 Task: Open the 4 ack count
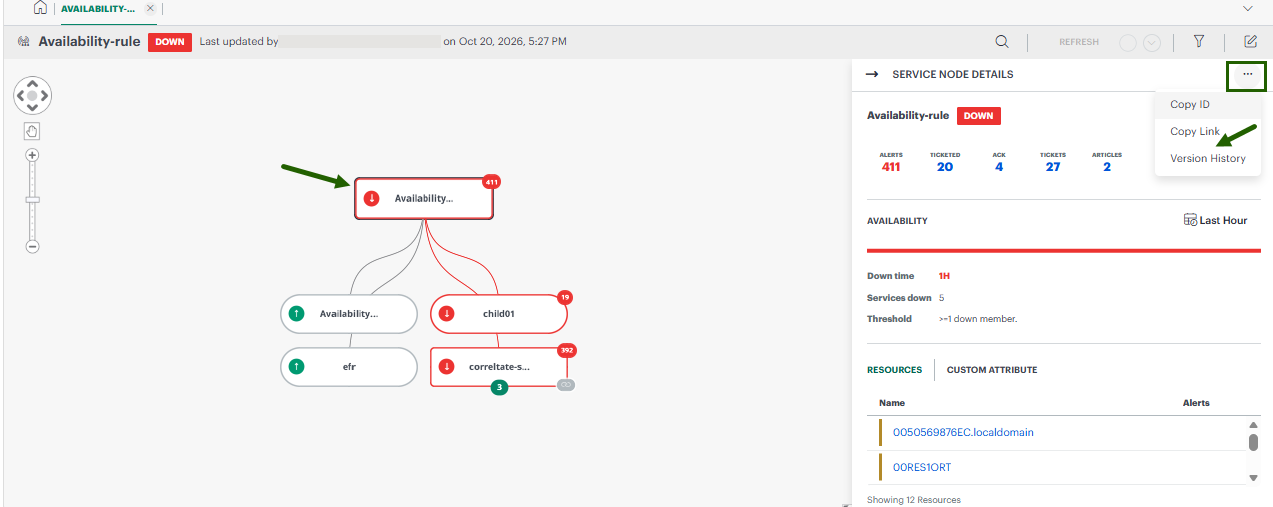click(x=999, y=167)
